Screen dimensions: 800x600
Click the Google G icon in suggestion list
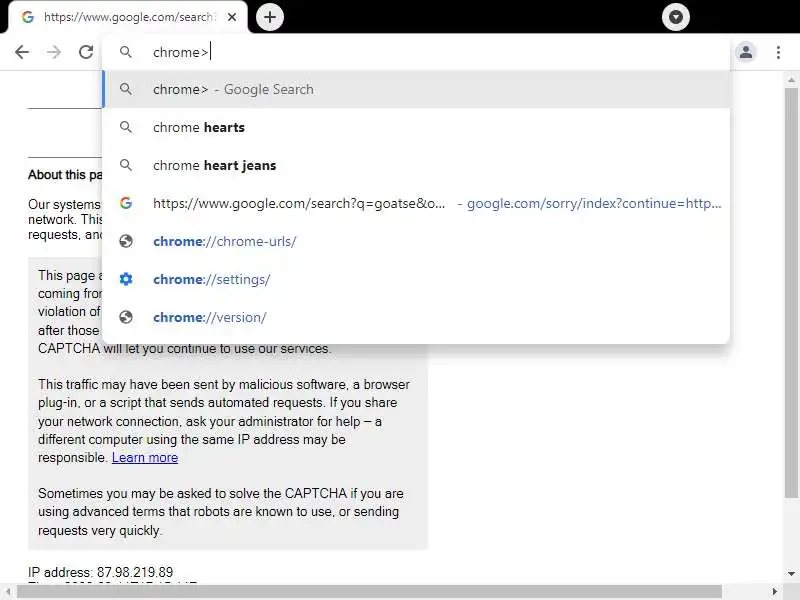(126, 203)
